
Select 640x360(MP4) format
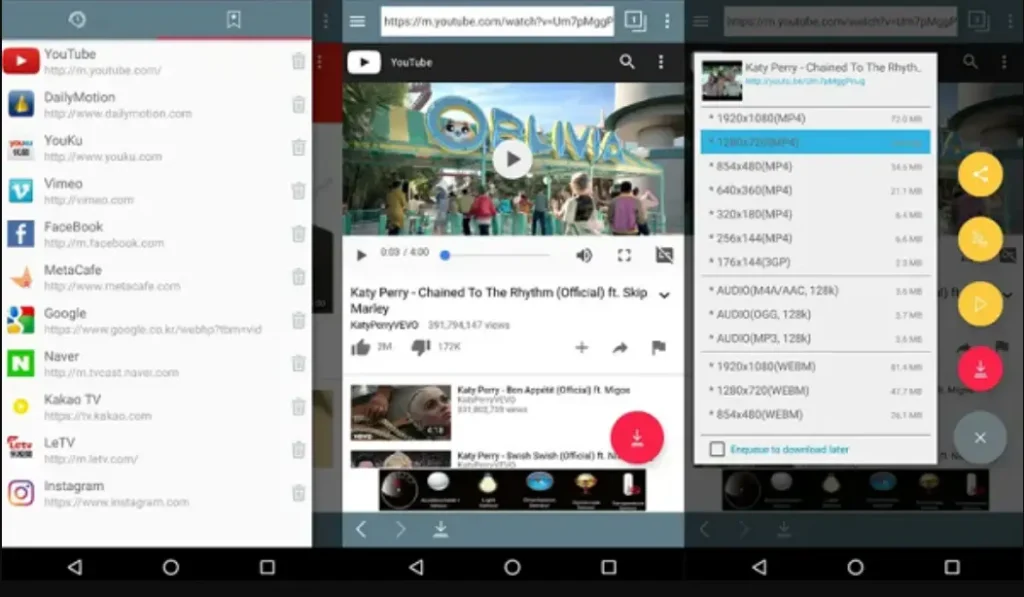coord(815,190)
